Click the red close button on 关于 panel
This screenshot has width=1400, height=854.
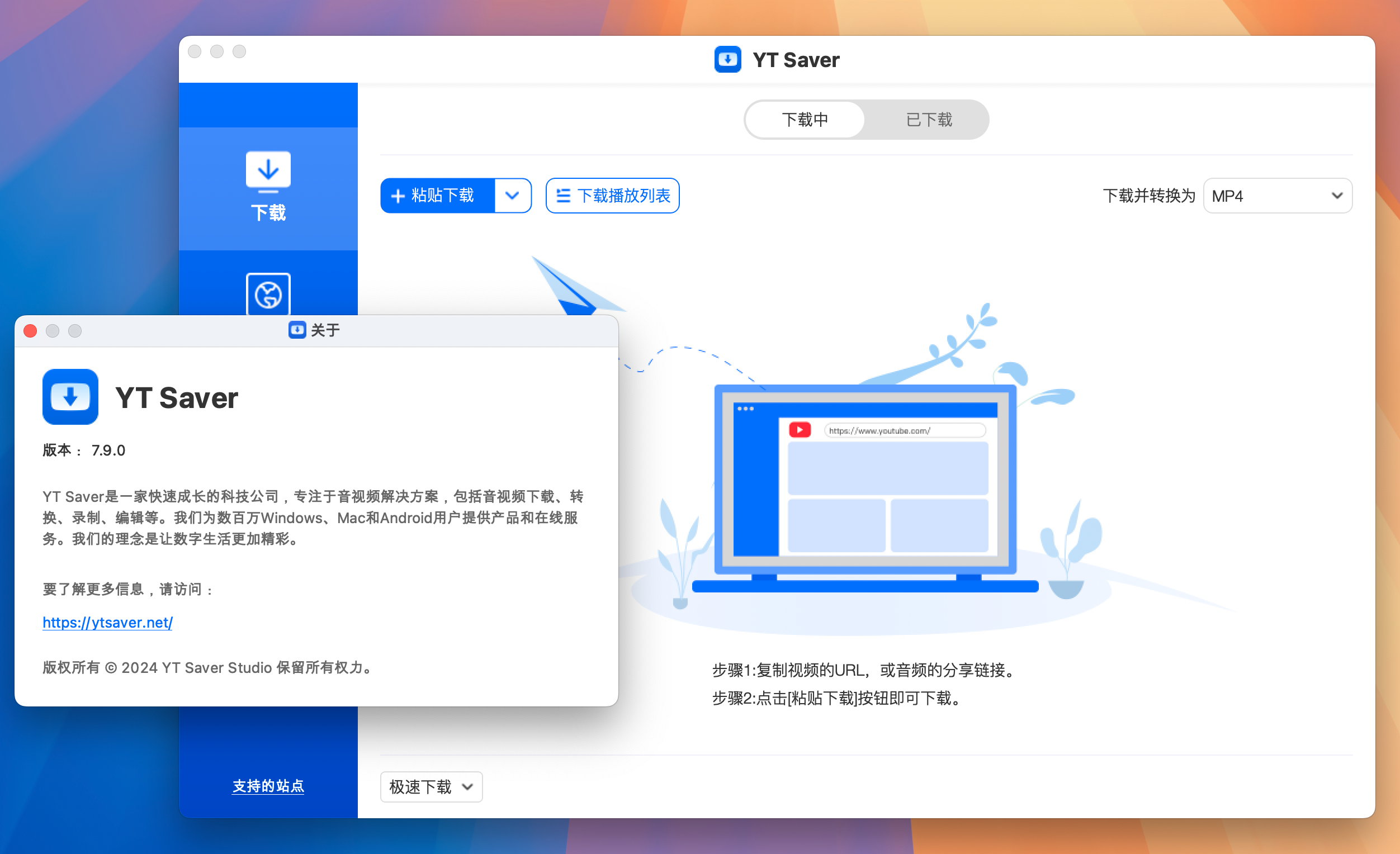[30, 330]
